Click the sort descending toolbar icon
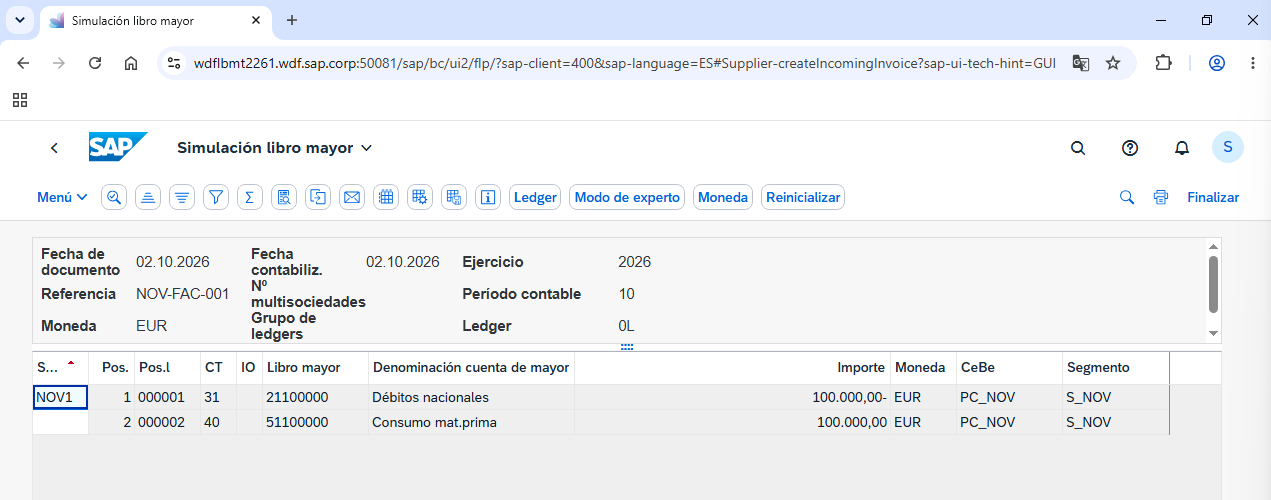 tap(181, 197)
